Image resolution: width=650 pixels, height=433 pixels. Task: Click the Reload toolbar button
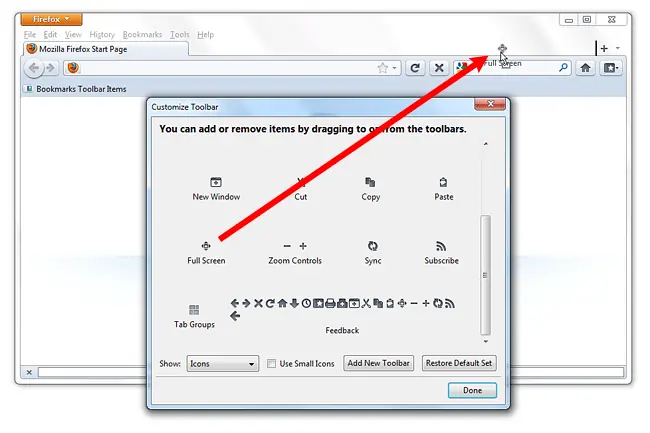pyautogui.click(x=415, y=68)
